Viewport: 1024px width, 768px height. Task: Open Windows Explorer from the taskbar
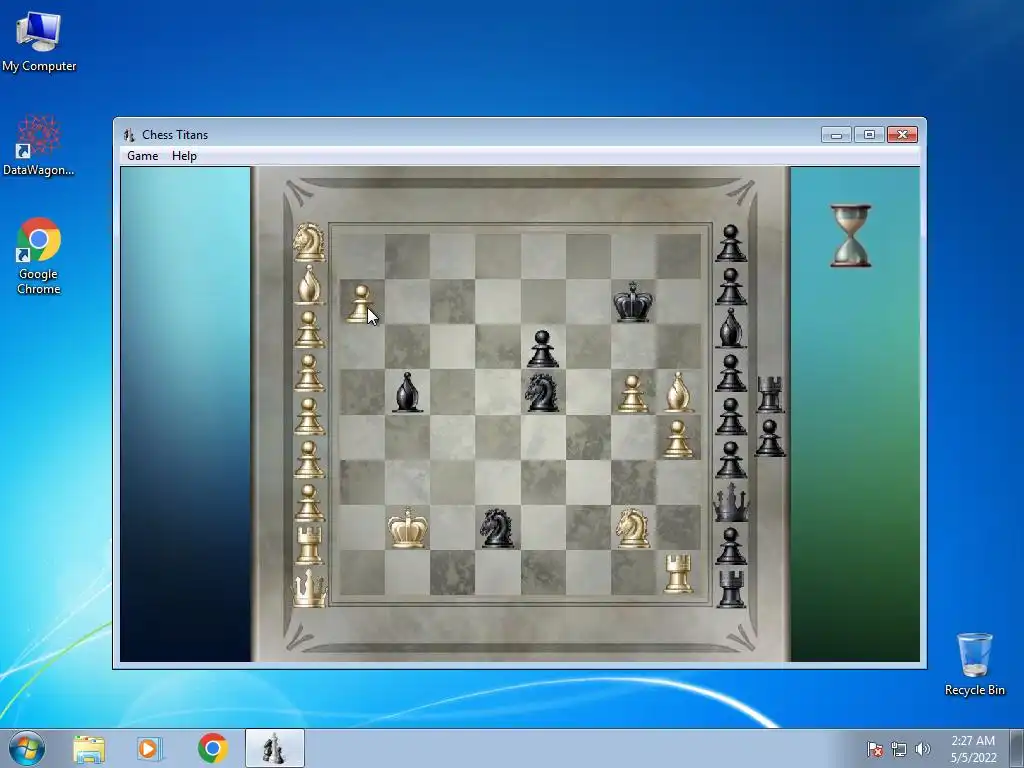[89, 748]
